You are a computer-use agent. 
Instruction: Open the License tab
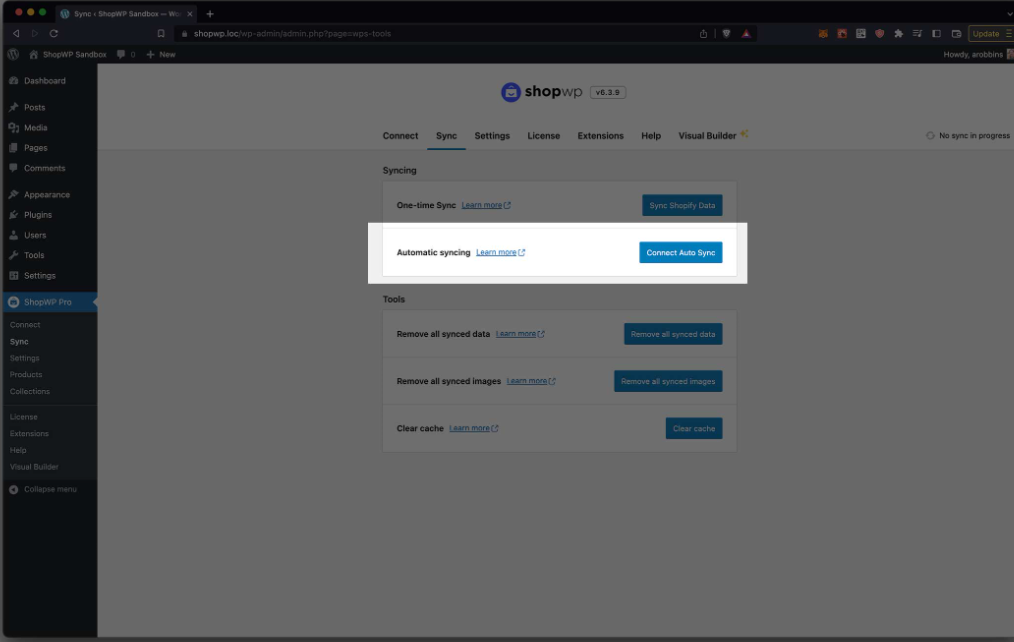pyautogui.click(x=543, y=136)
